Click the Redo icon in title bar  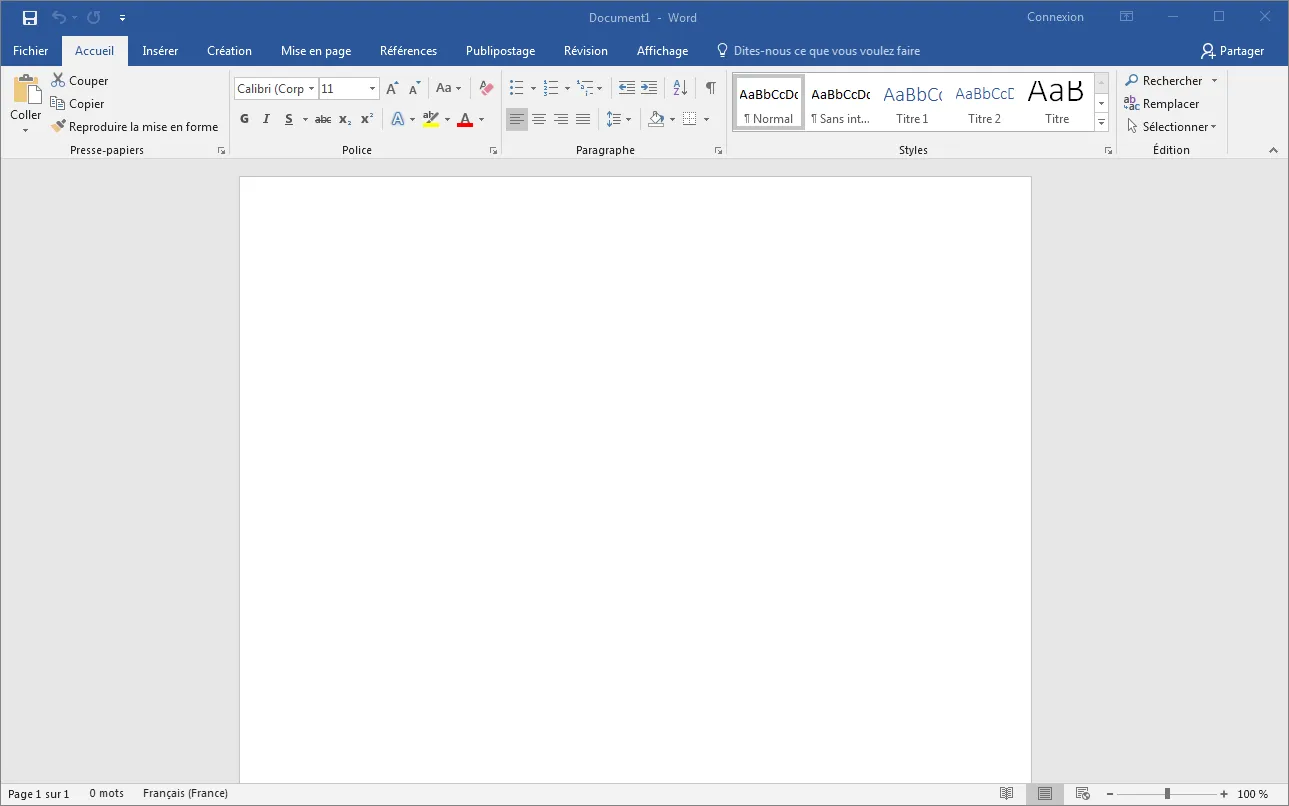[94, 17]
